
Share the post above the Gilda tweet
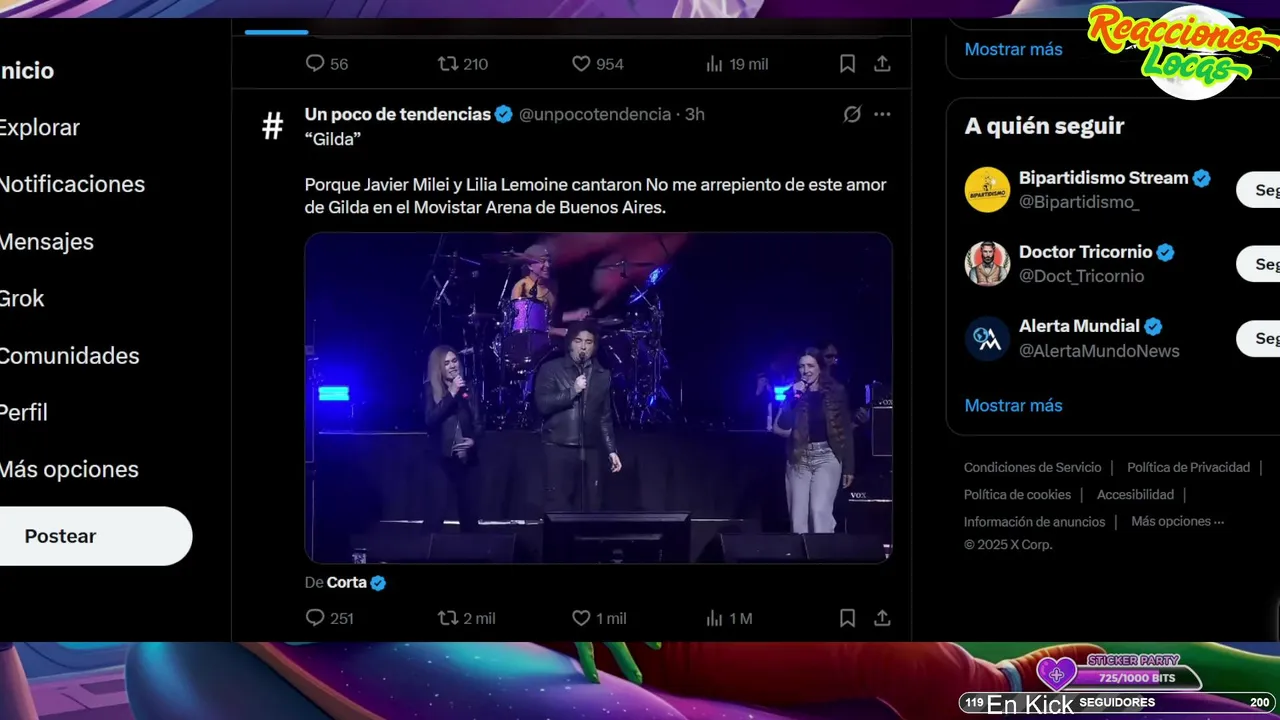coord(882,64)
